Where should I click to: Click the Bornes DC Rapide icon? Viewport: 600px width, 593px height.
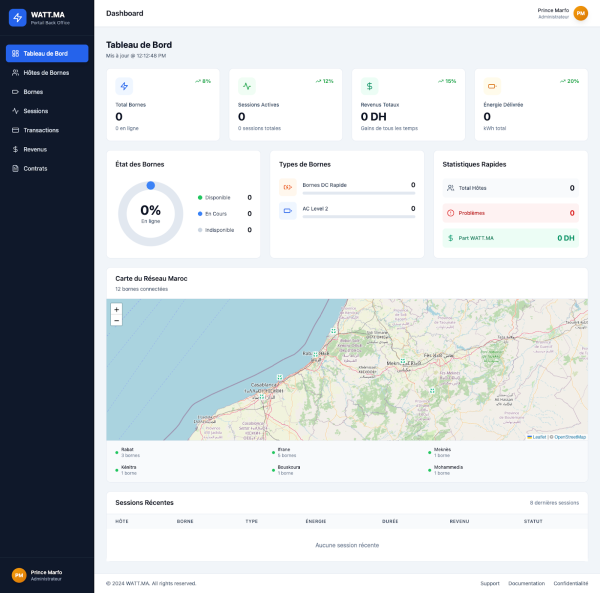(287, 187)
